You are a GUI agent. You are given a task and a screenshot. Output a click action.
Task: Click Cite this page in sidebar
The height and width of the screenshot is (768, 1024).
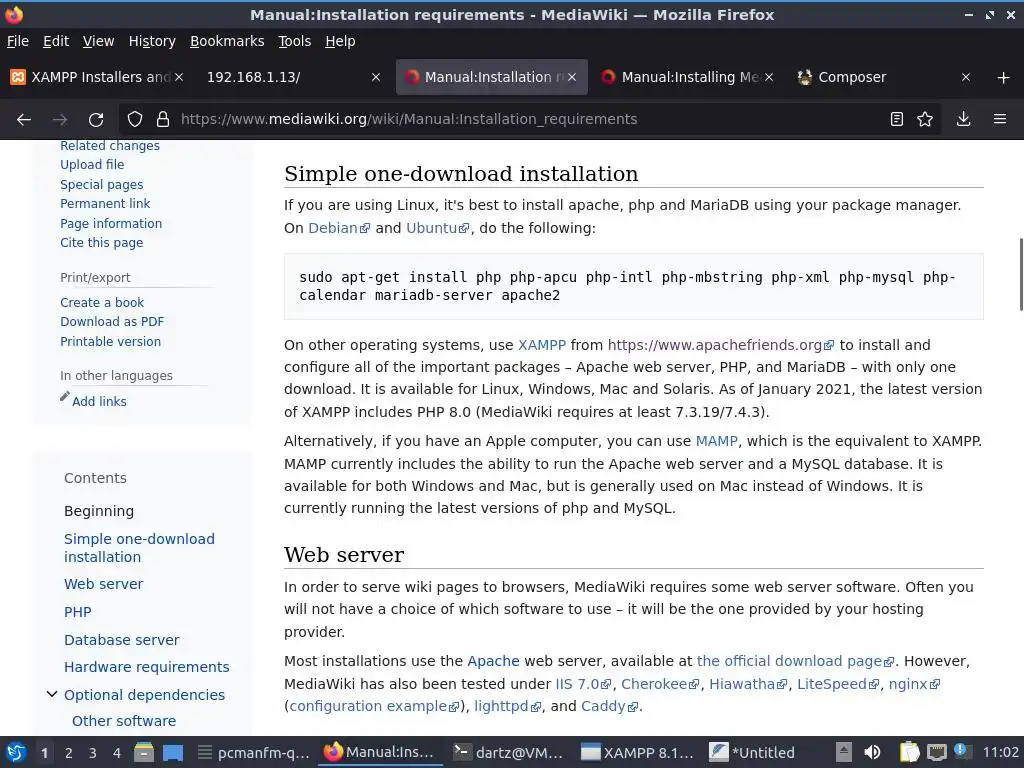(101, 242)
